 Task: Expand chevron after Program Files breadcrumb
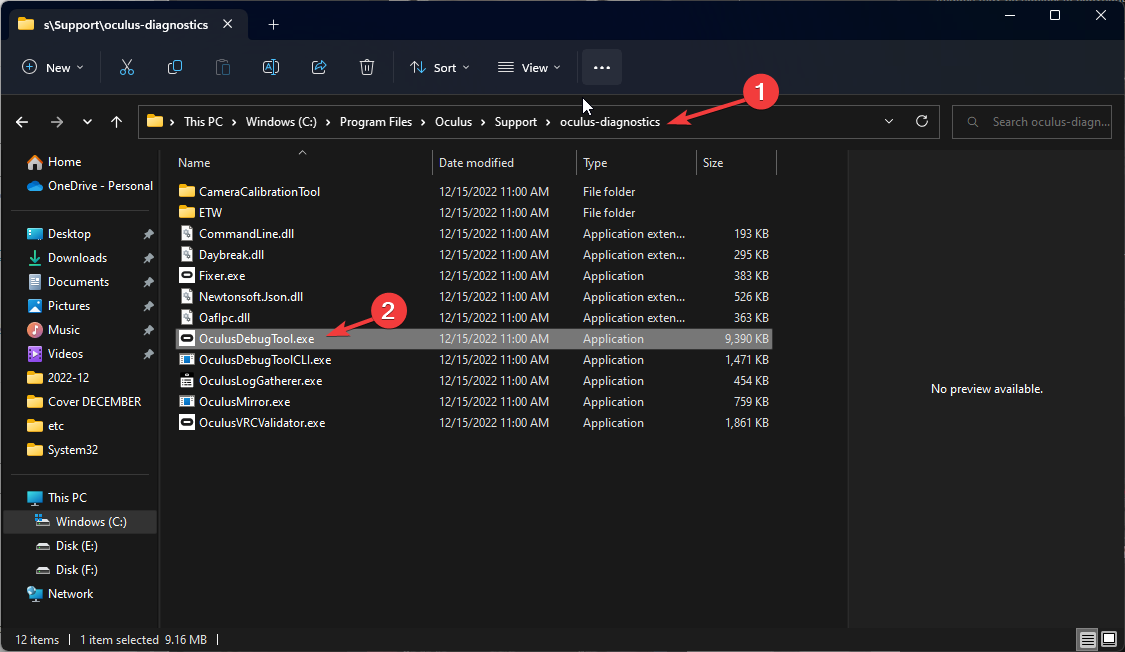423,122
